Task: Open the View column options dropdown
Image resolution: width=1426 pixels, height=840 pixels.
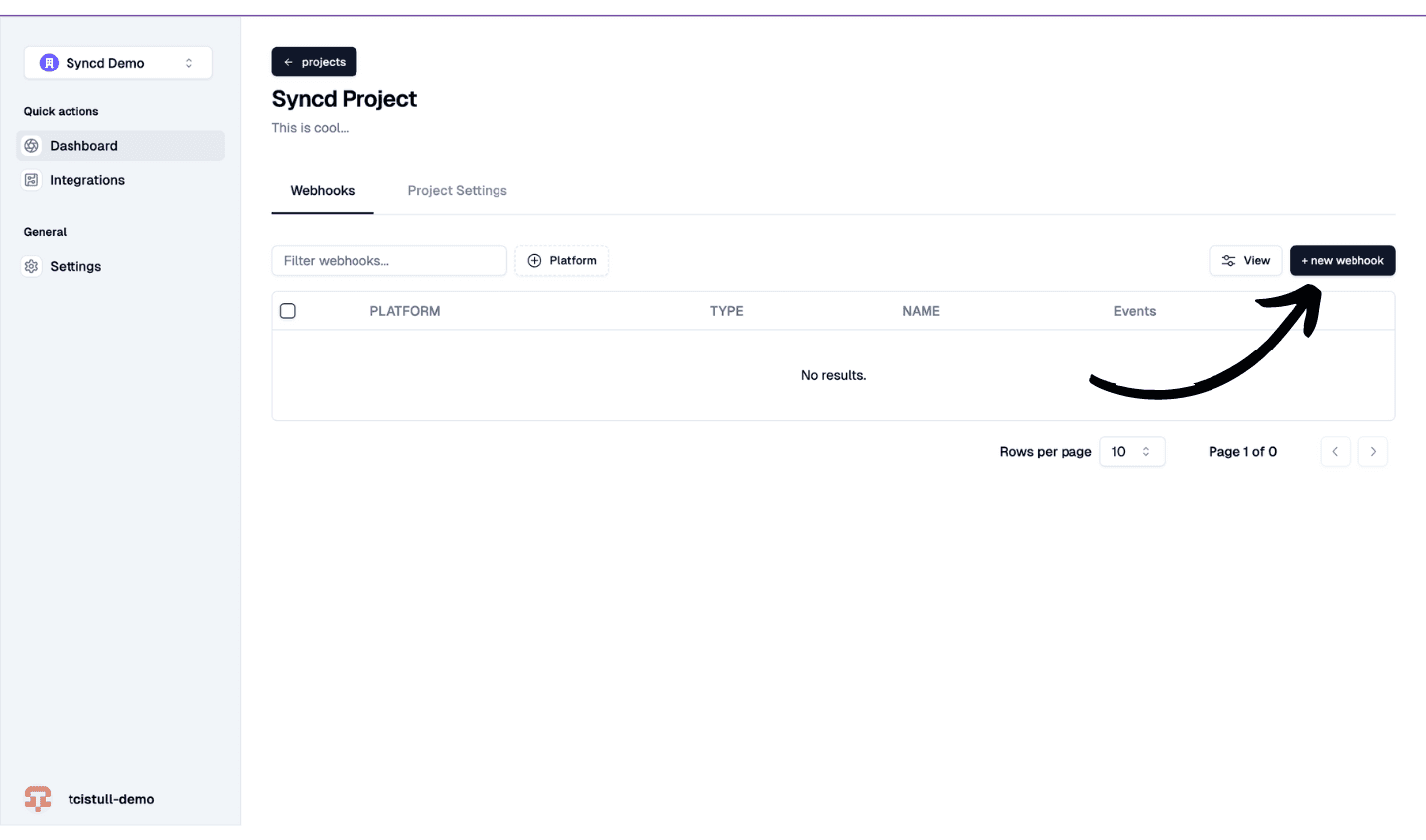Action: pos(1245,261)
